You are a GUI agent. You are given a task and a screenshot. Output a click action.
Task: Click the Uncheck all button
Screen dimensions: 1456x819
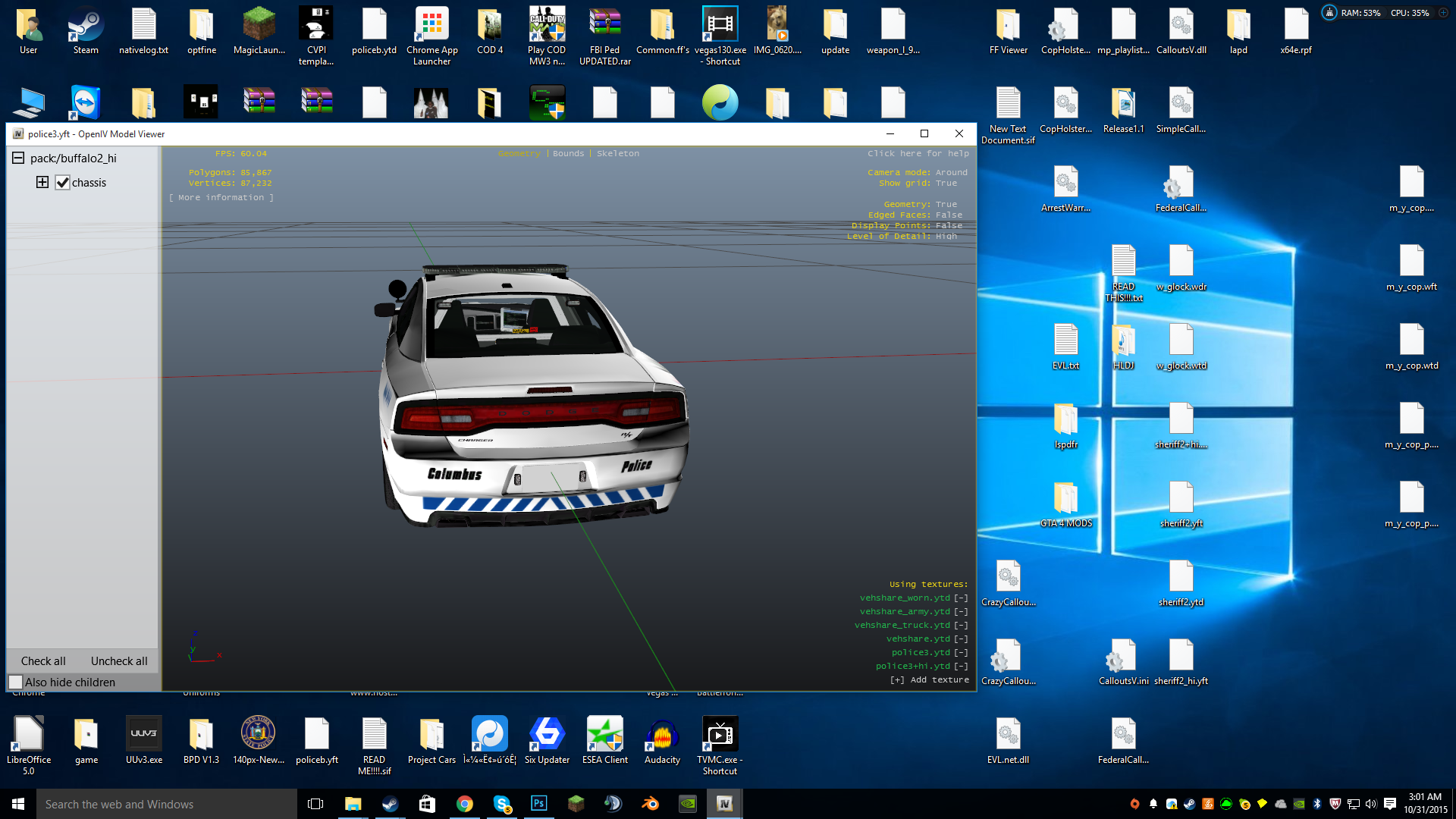tap(119, 661)
